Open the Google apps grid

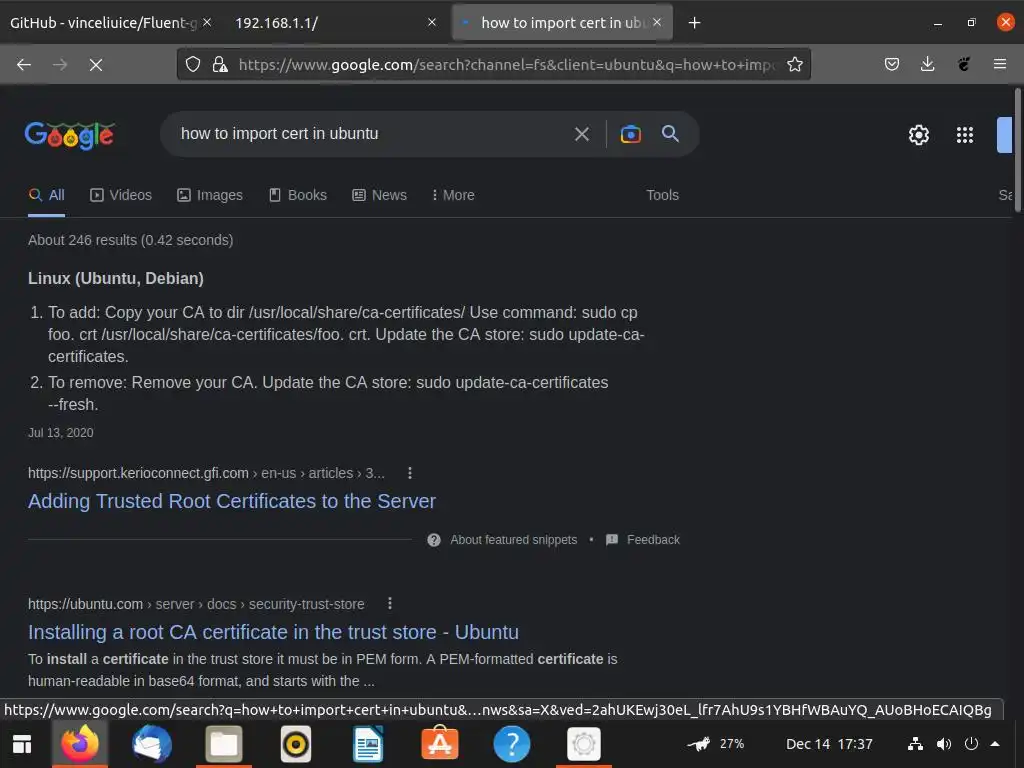tap(965, 135)
